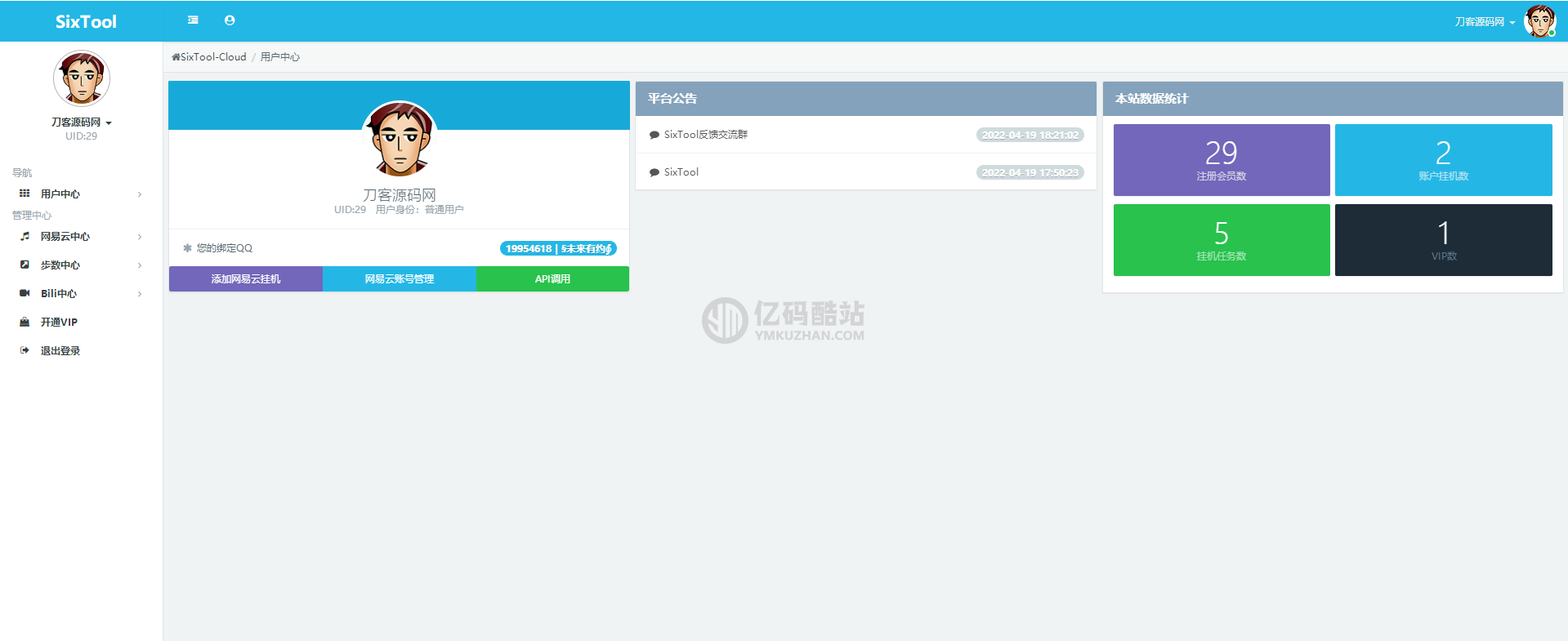This screenshot has height=641, width=1568.
Task: Click the 刀客源码网 name in profile card
Action: click(400, 195)
